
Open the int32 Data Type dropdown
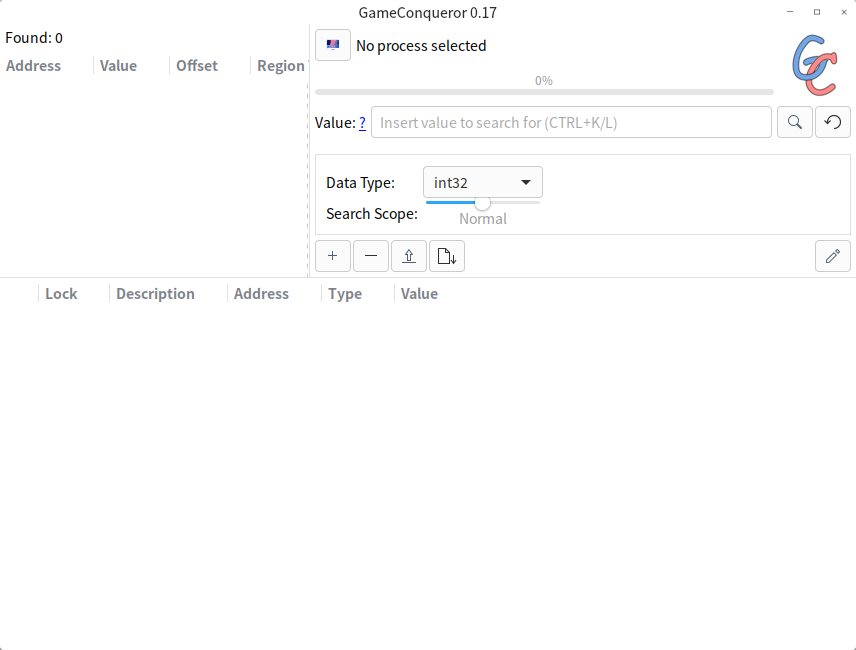tap(483, 182)
